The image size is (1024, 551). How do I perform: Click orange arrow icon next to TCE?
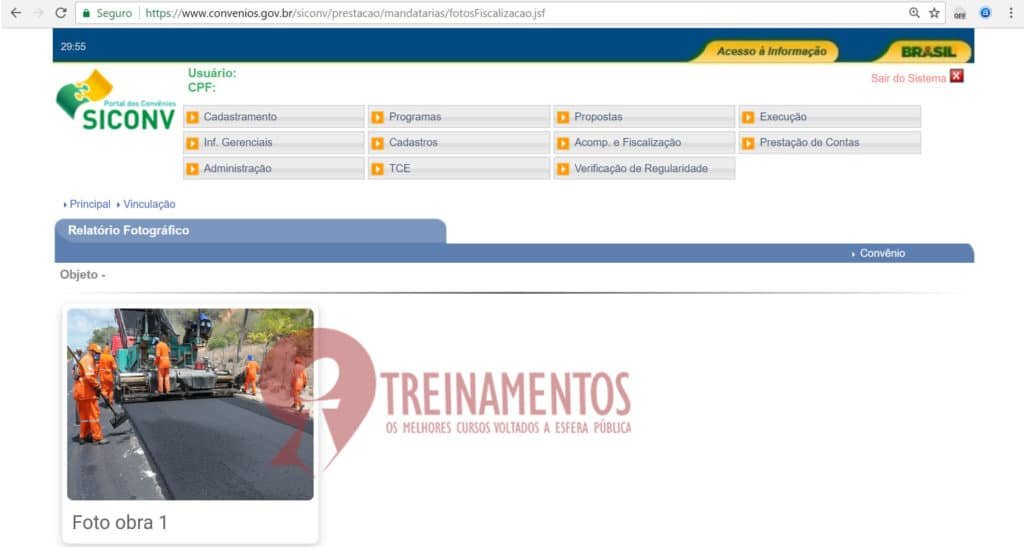pos(377,169)
